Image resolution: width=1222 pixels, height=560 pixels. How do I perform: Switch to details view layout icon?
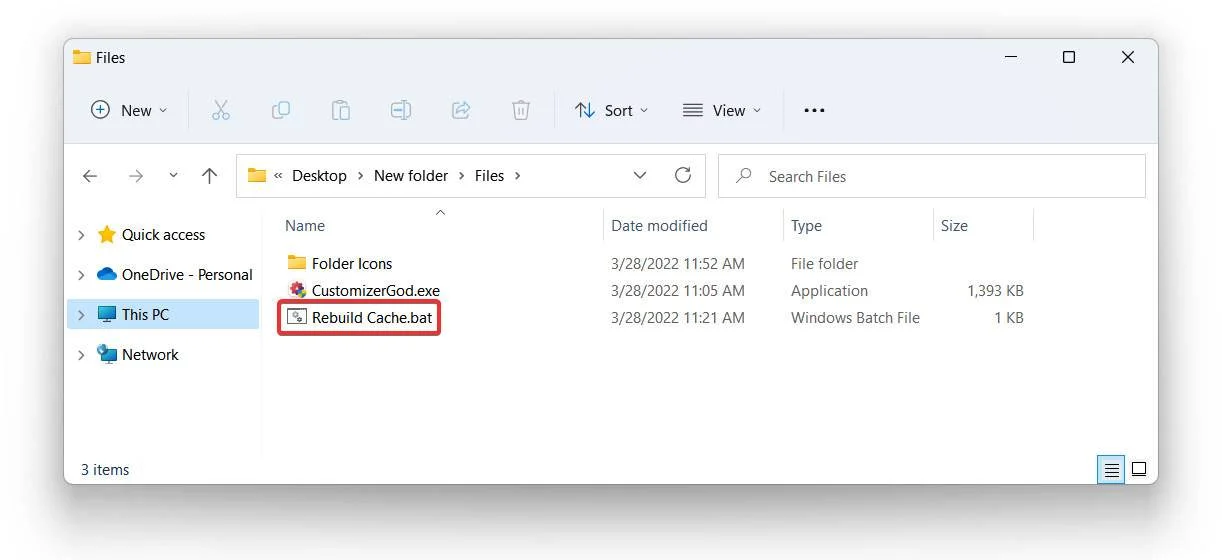pos(1111,469)
